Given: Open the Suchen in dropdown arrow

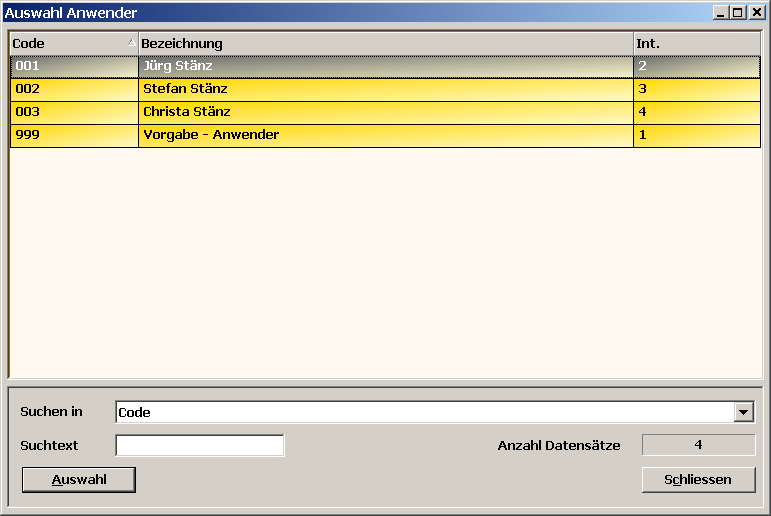Looking at the screenshot, I should click(743, 412).
